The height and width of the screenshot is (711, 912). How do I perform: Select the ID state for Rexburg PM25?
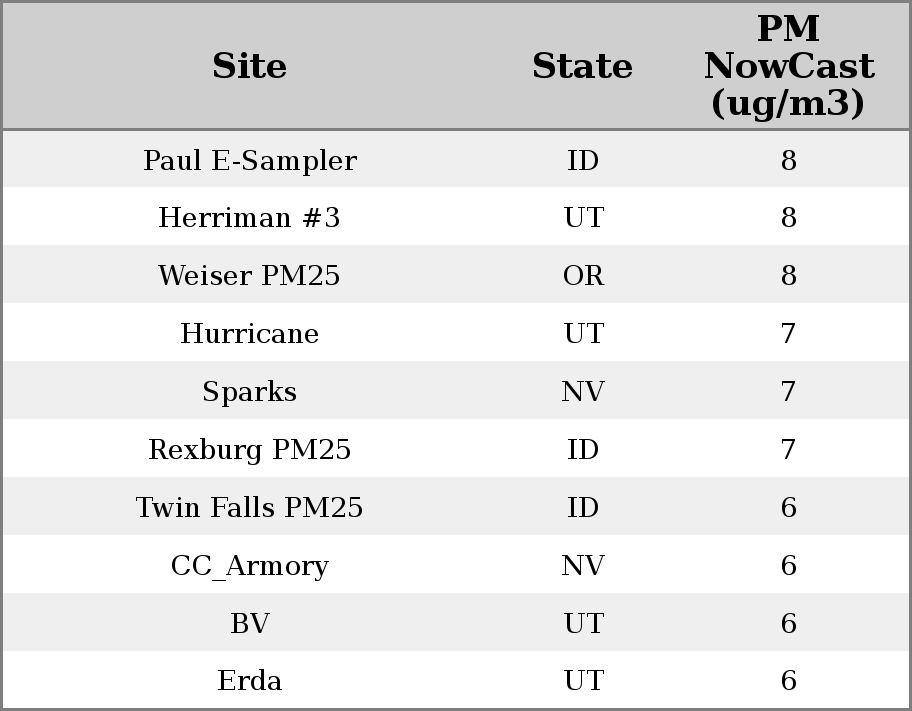coord(583,450)
